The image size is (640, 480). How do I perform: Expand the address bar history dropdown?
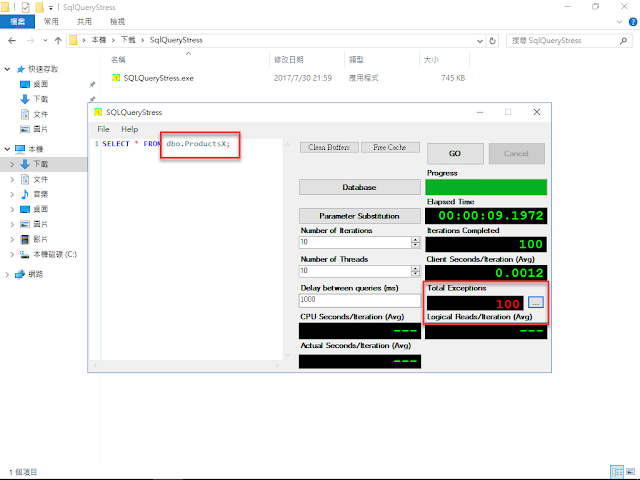click(480, 40)
